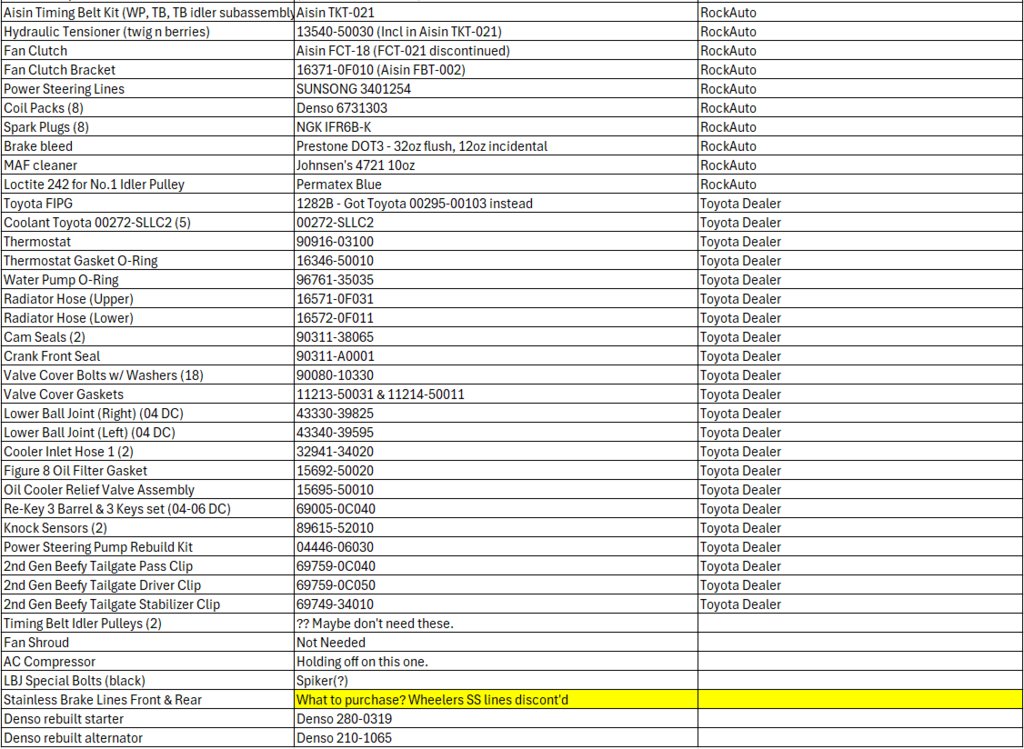Click the 'Loctite 242 for No.1 Idler Pulley' cell

pos(148,183)
